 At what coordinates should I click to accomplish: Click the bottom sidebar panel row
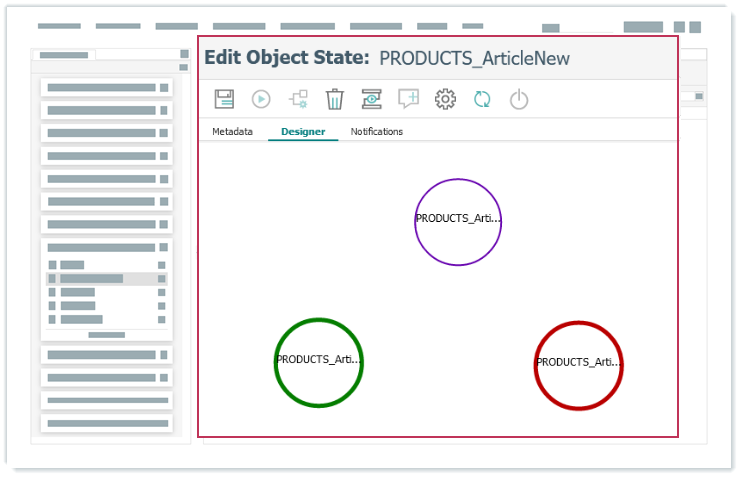tap(106, 423)
